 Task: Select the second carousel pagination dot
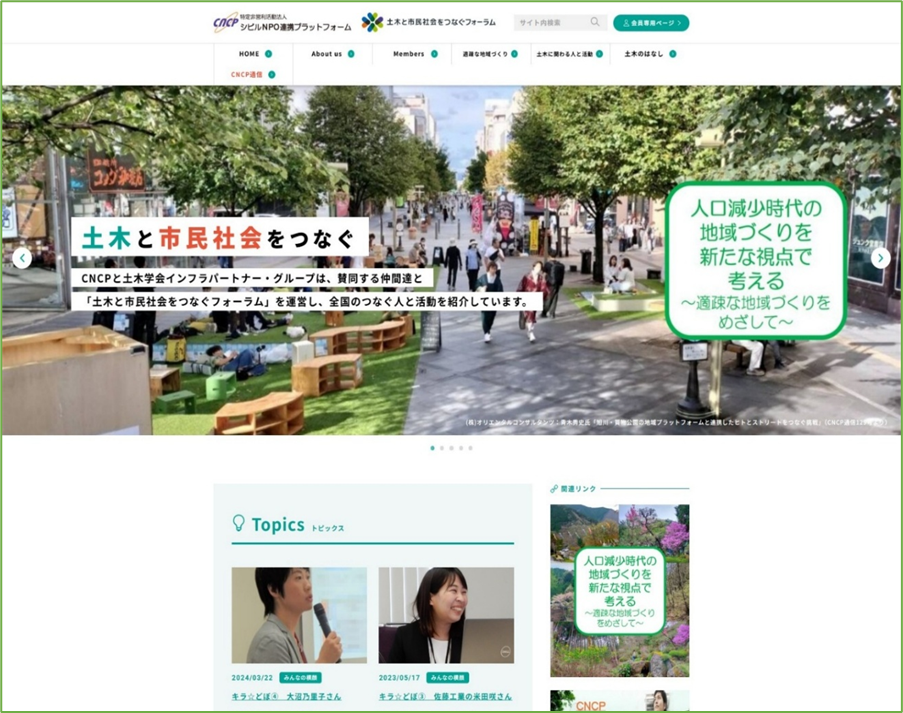coord(442,448)
